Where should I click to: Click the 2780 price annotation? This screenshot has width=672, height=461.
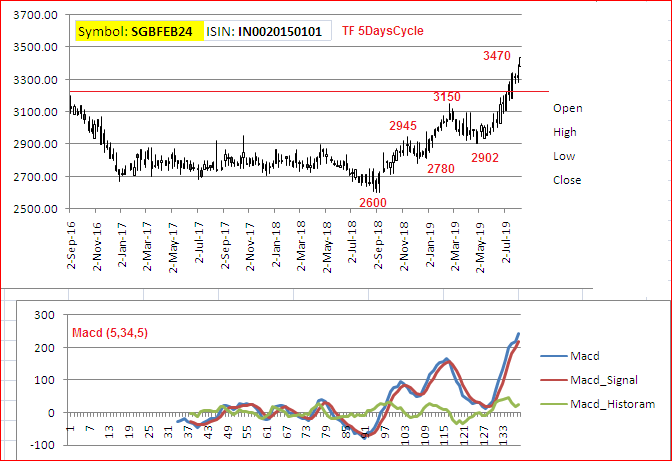click(441, 169)
